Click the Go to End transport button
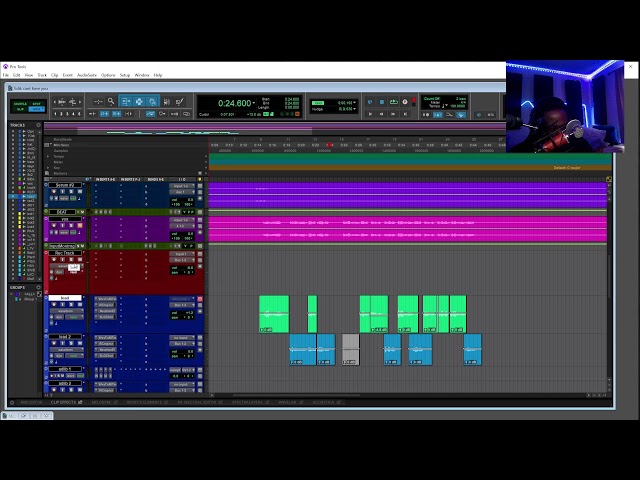This screenshot has width=640, height=480. click(405, 114)
